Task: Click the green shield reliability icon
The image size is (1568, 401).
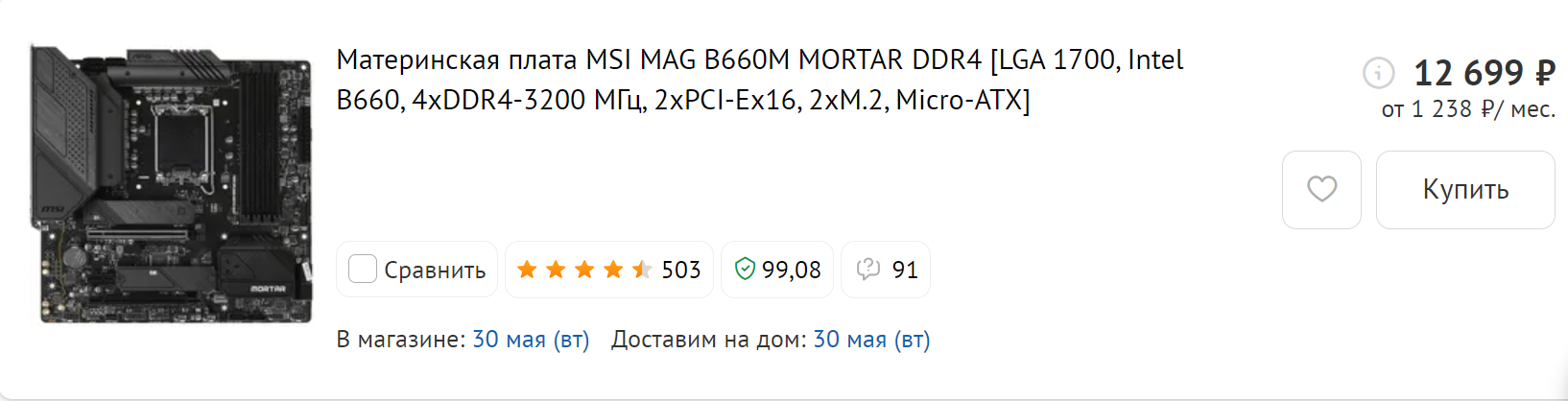Action: [x=745, y=270]
